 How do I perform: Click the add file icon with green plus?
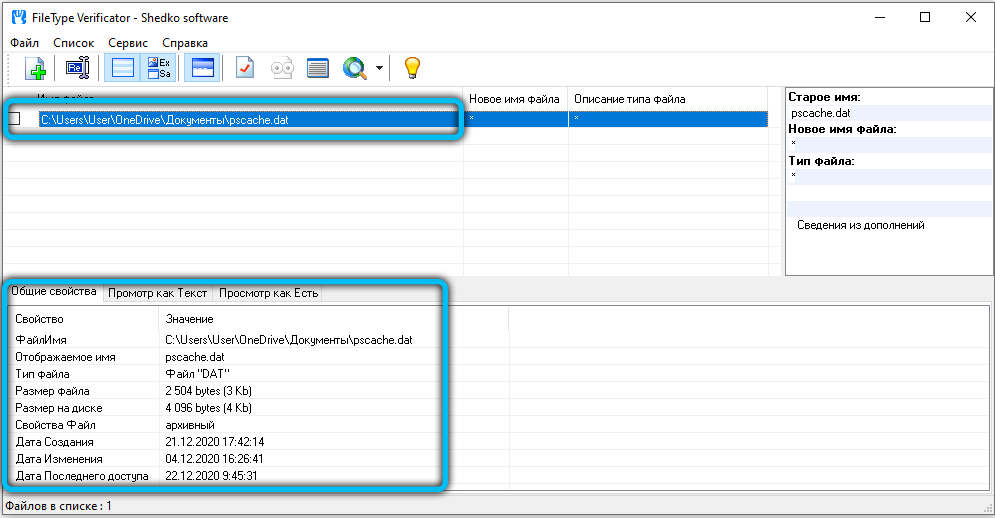click(x=36, y=69)
